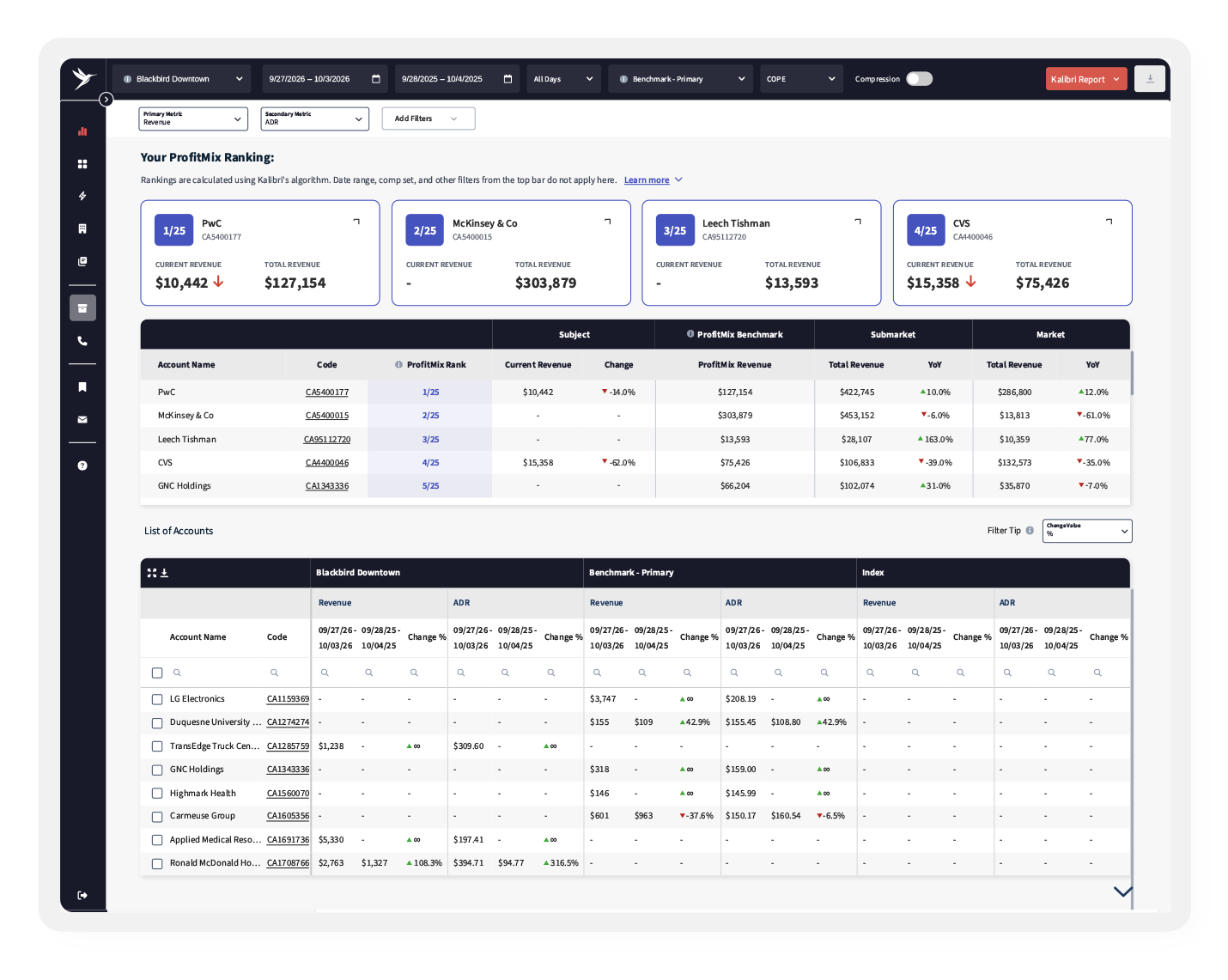Open the Blackbird Downtown property dropdown
This screenshot has height=980, width=1228.
[x=182, y=79]
